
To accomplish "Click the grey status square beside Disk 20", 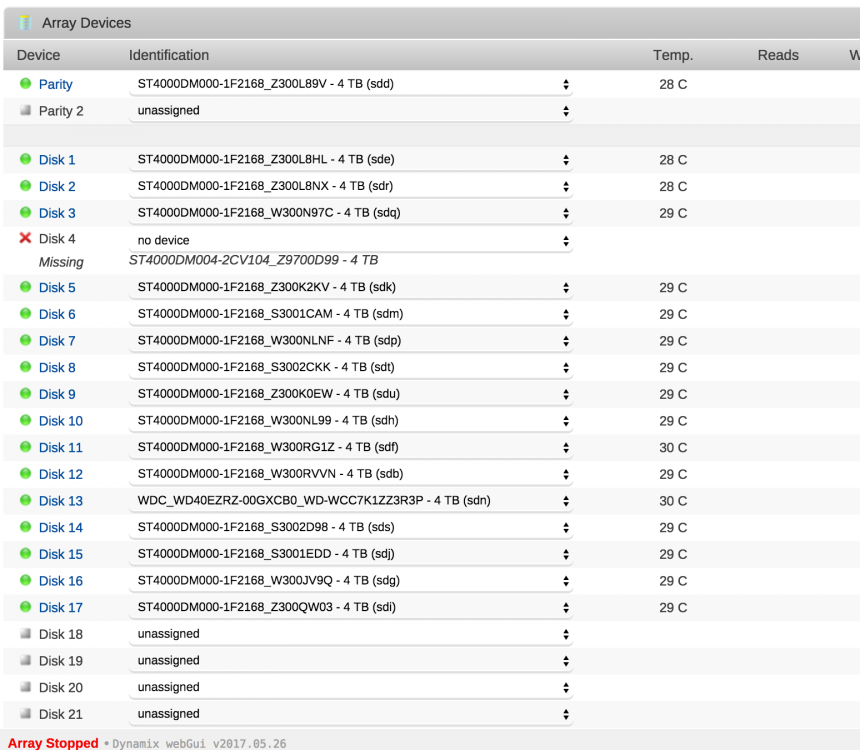I will [x=25, y=687].
